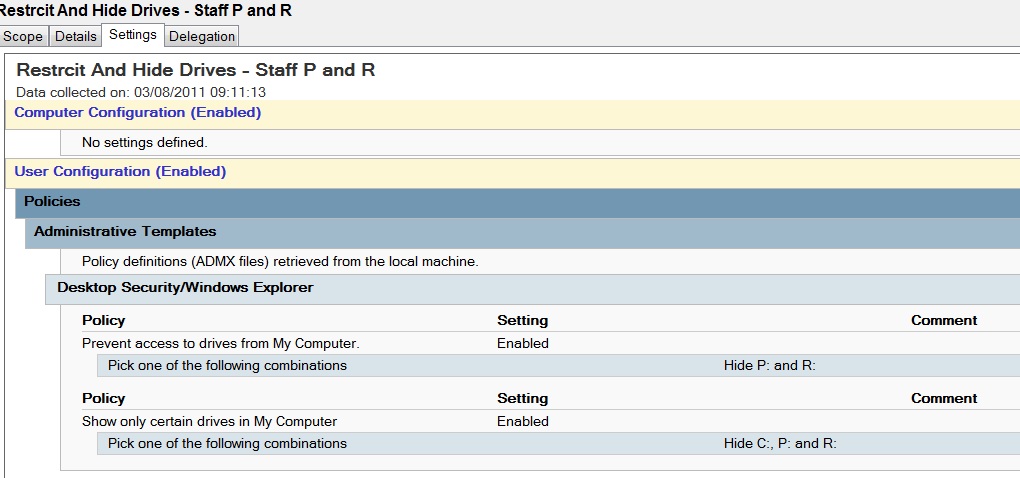Click the 'Prevent access to drives from My Computer' policy
This screenshot has width=1020, height=478.
221,343
